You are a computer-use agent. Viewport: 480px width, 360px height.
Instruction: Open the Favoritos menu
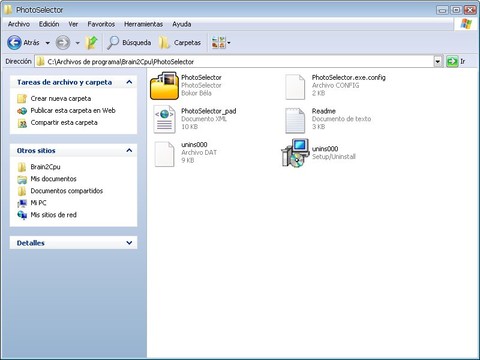101,24
